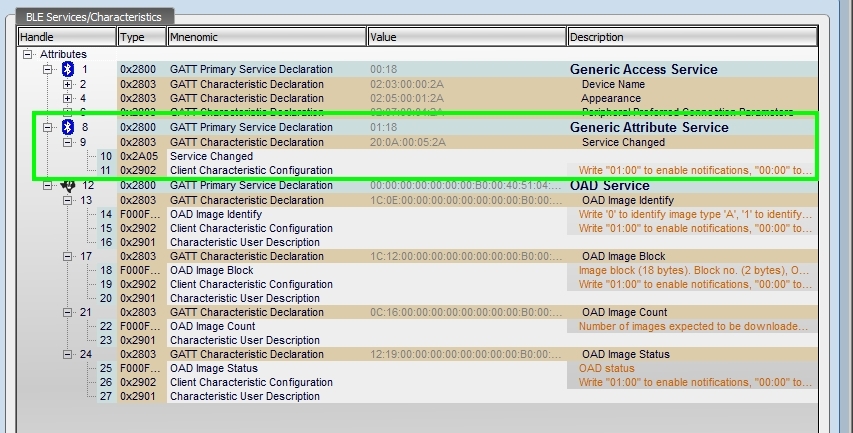The width and height of the screenshot is (853, 433).
Task: Click Bluetooth icon of handle 8
Action: (x=67, y=127)
